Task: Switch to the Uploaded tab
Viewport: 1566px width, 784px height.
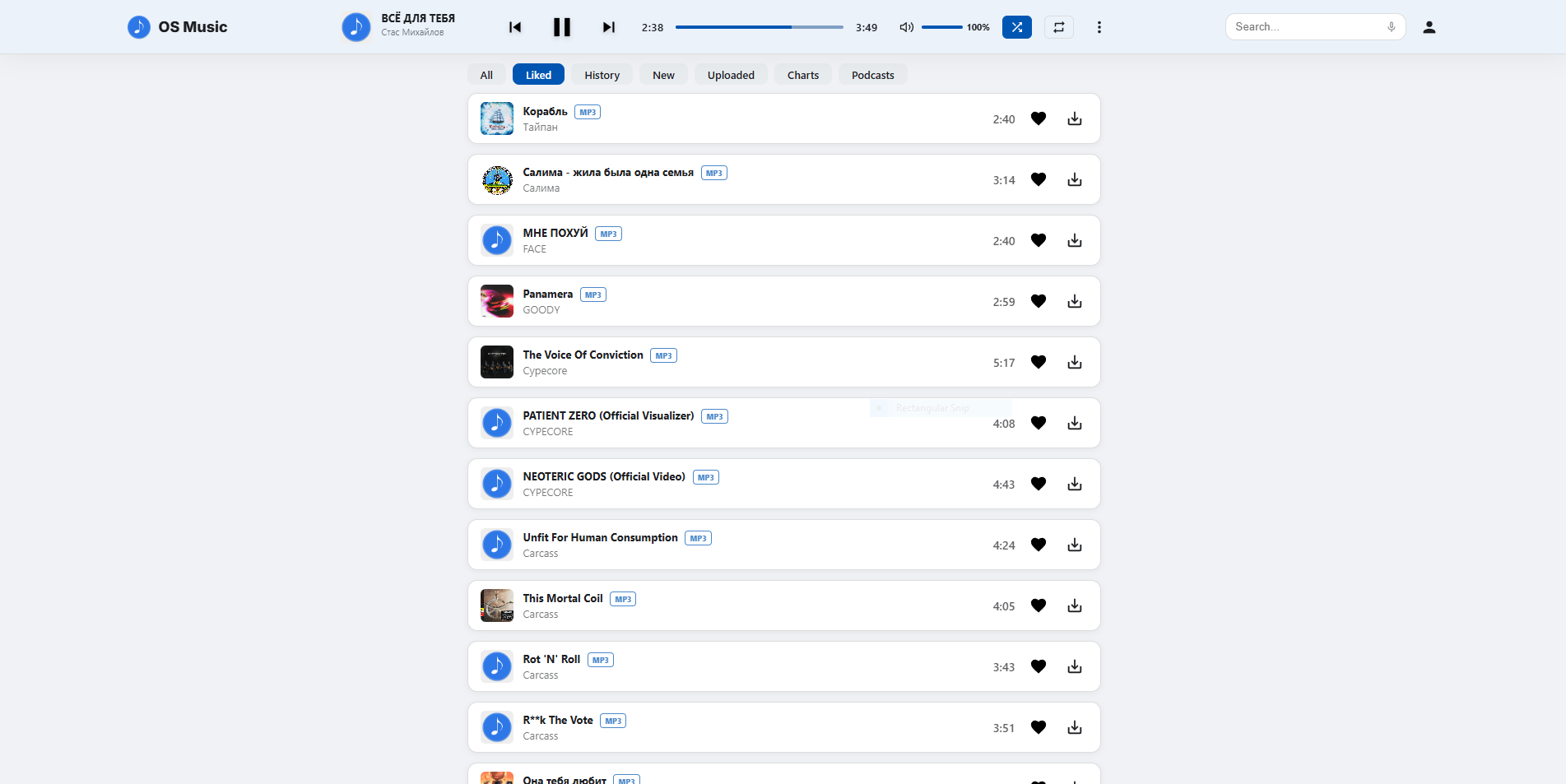Action: (x=731, y=75)
